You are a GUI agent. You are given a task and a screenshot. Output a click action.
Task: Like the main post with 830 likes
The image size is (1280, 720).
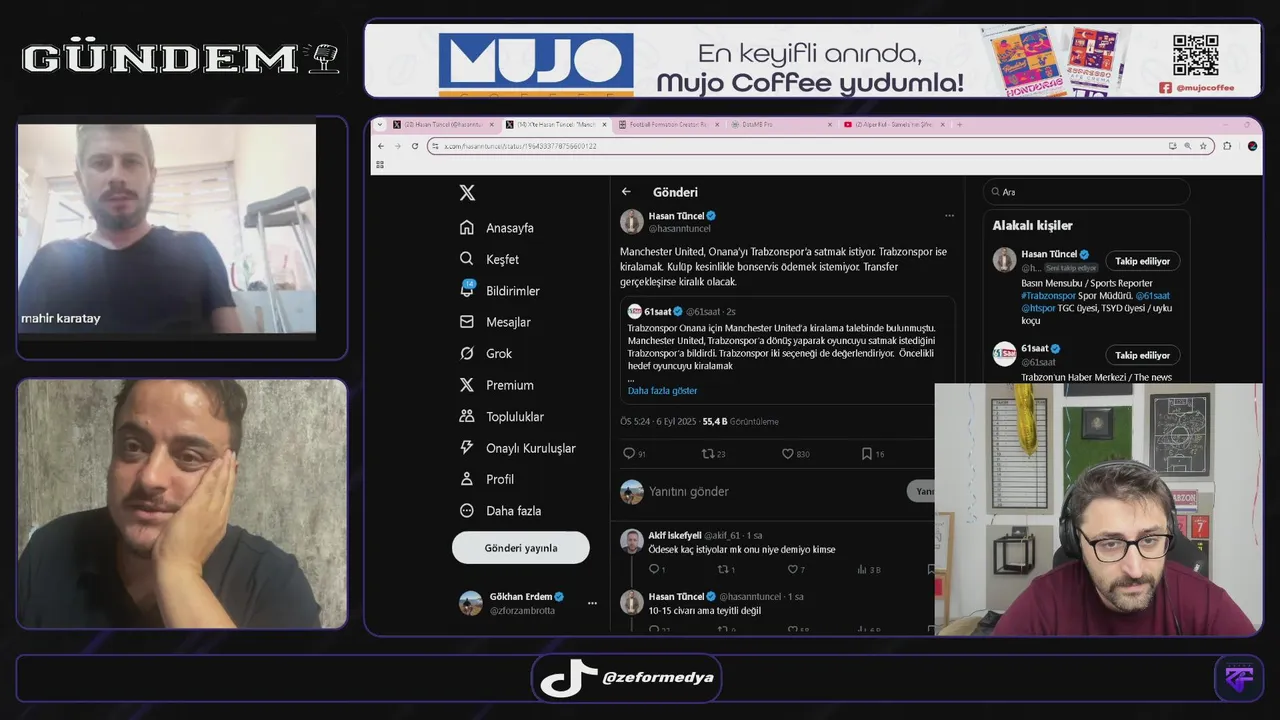coord(787,453)
